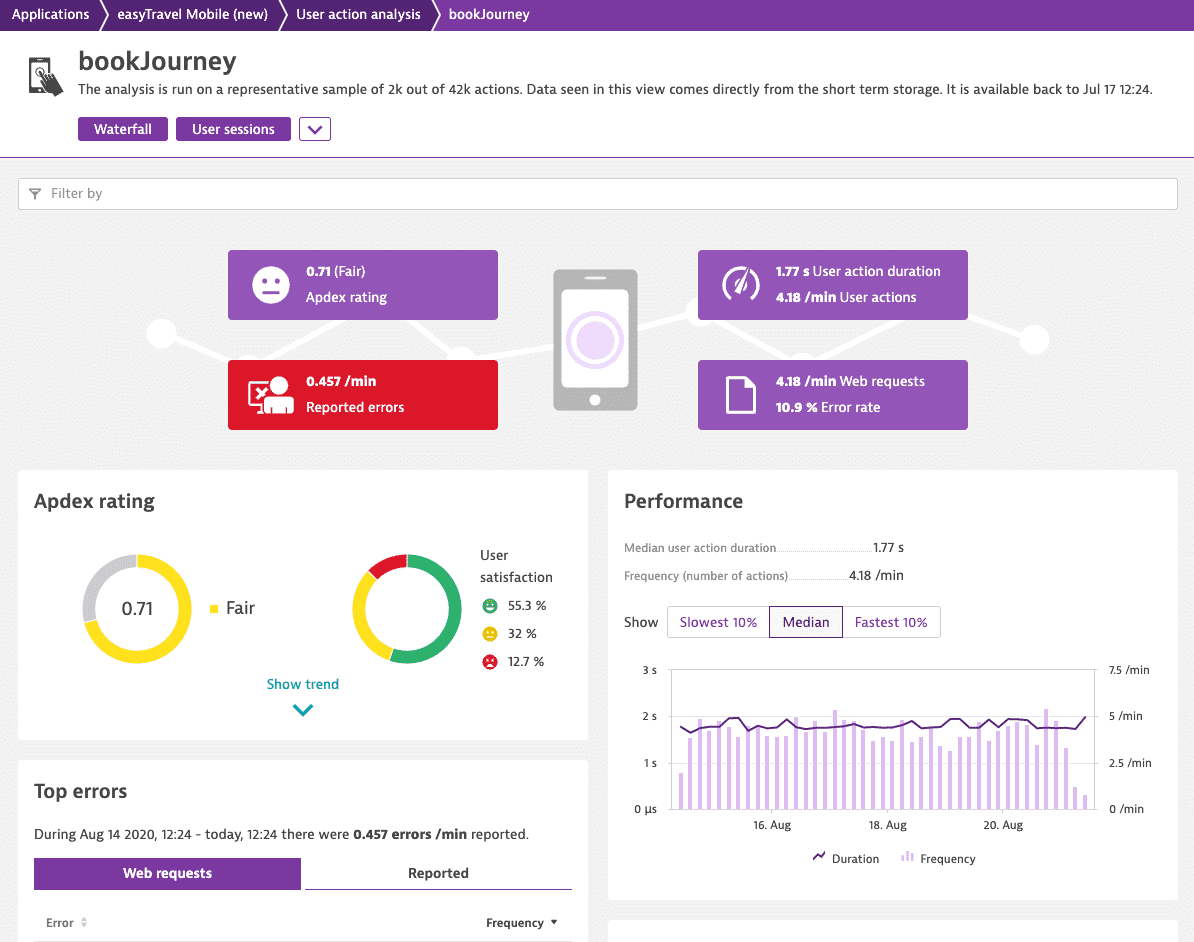The height and width of the screenshot is (942, 1194).
Task: Switch to the Reported errors tab
Action: point(438,873)
